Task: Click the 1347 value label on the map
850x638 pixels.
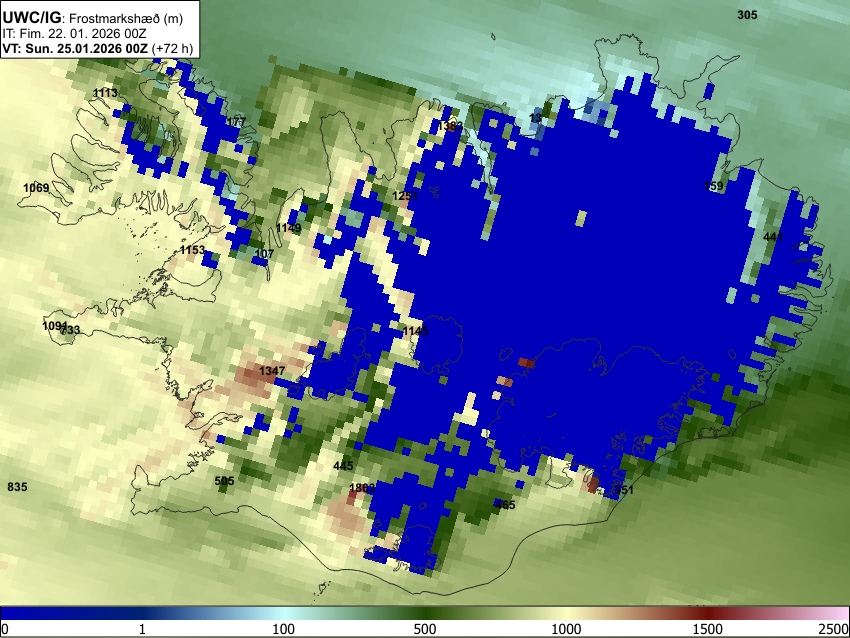Action: click(x=272, y=371)
